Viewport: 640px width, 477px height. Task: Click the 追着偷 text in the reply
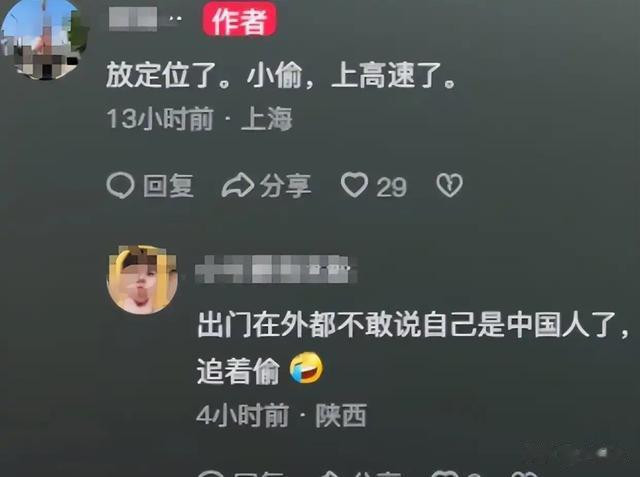point(238,371)
